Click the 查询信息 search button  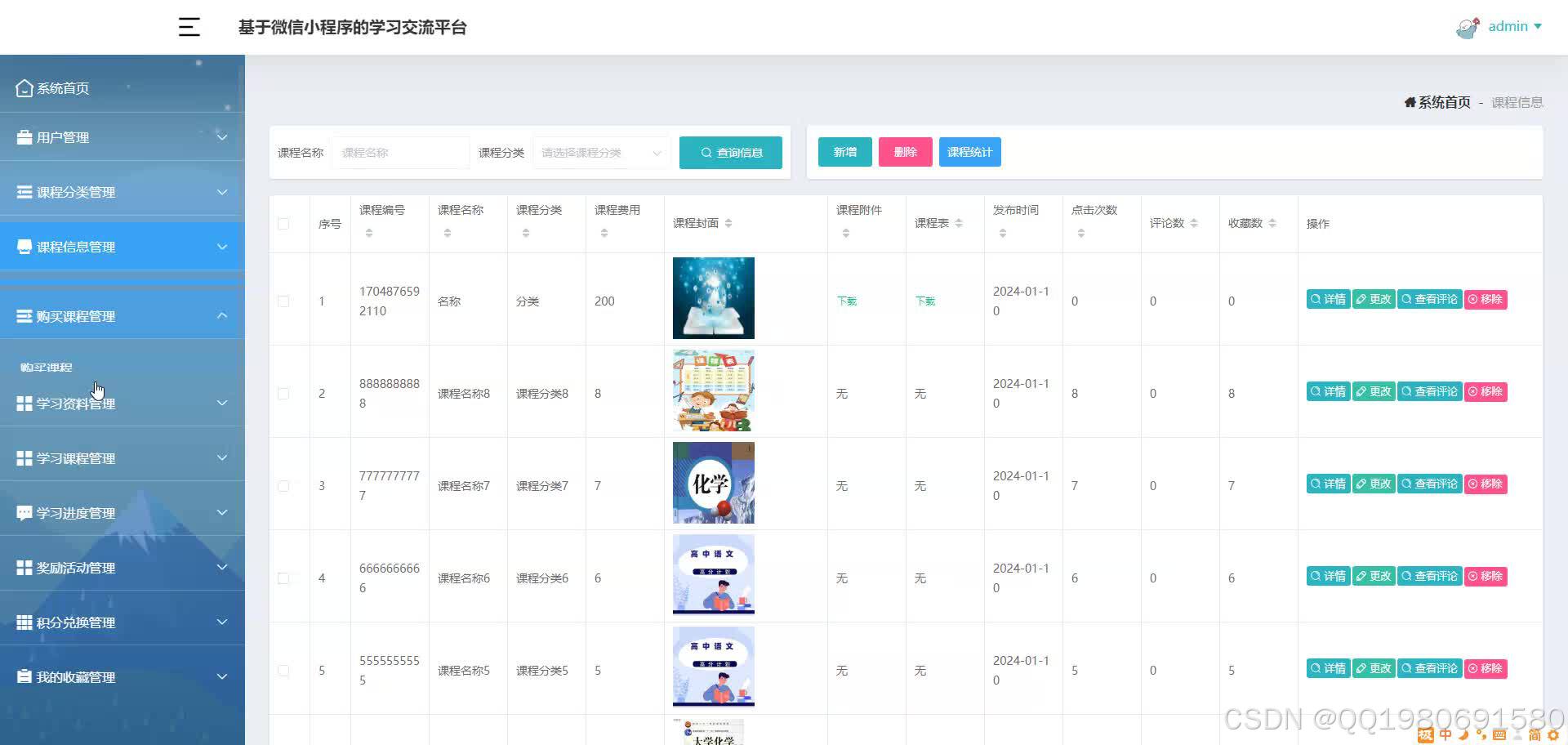point(731,153)
